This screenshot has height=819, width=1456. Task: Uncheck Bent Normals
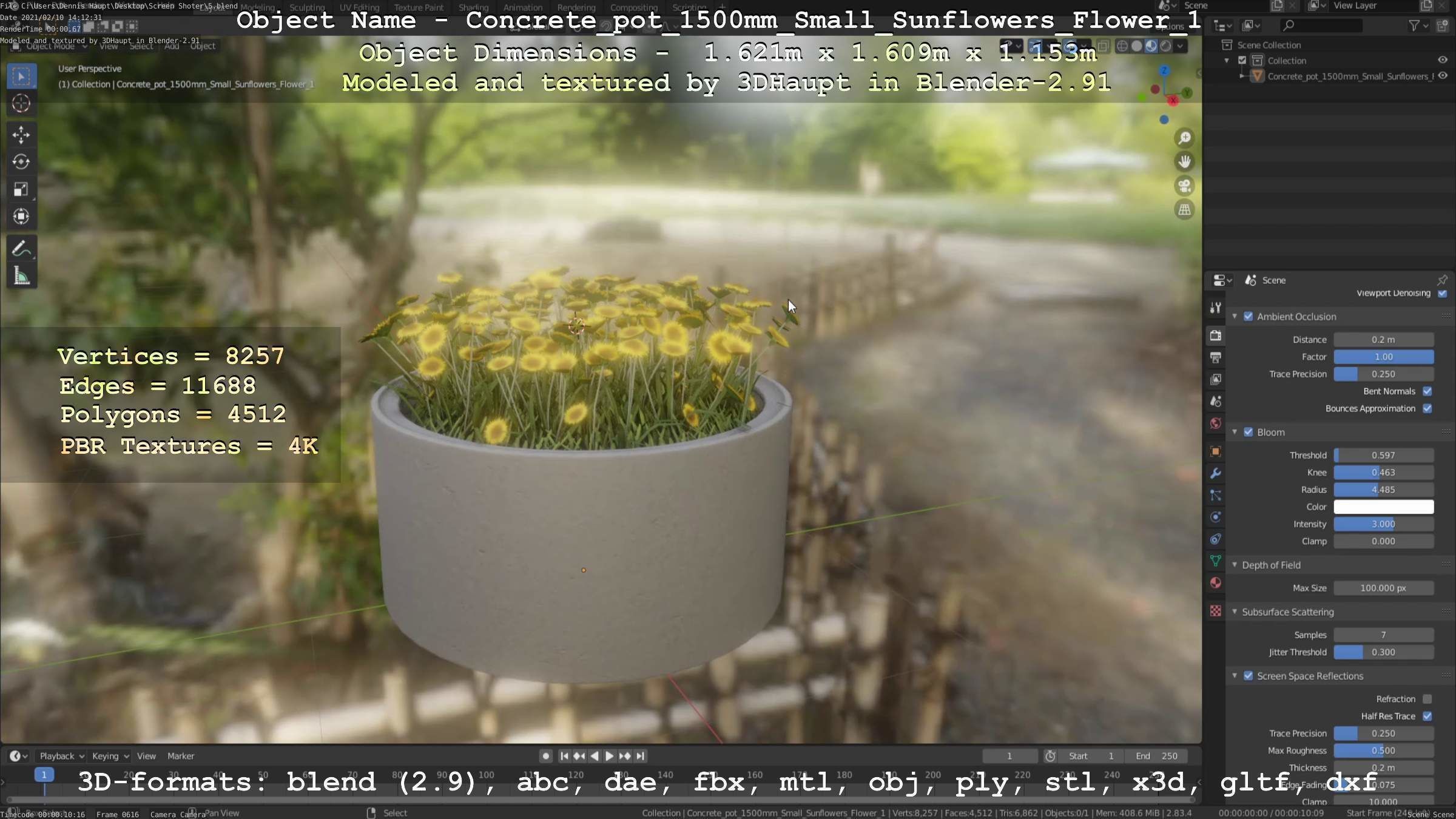pos(1427,391)
